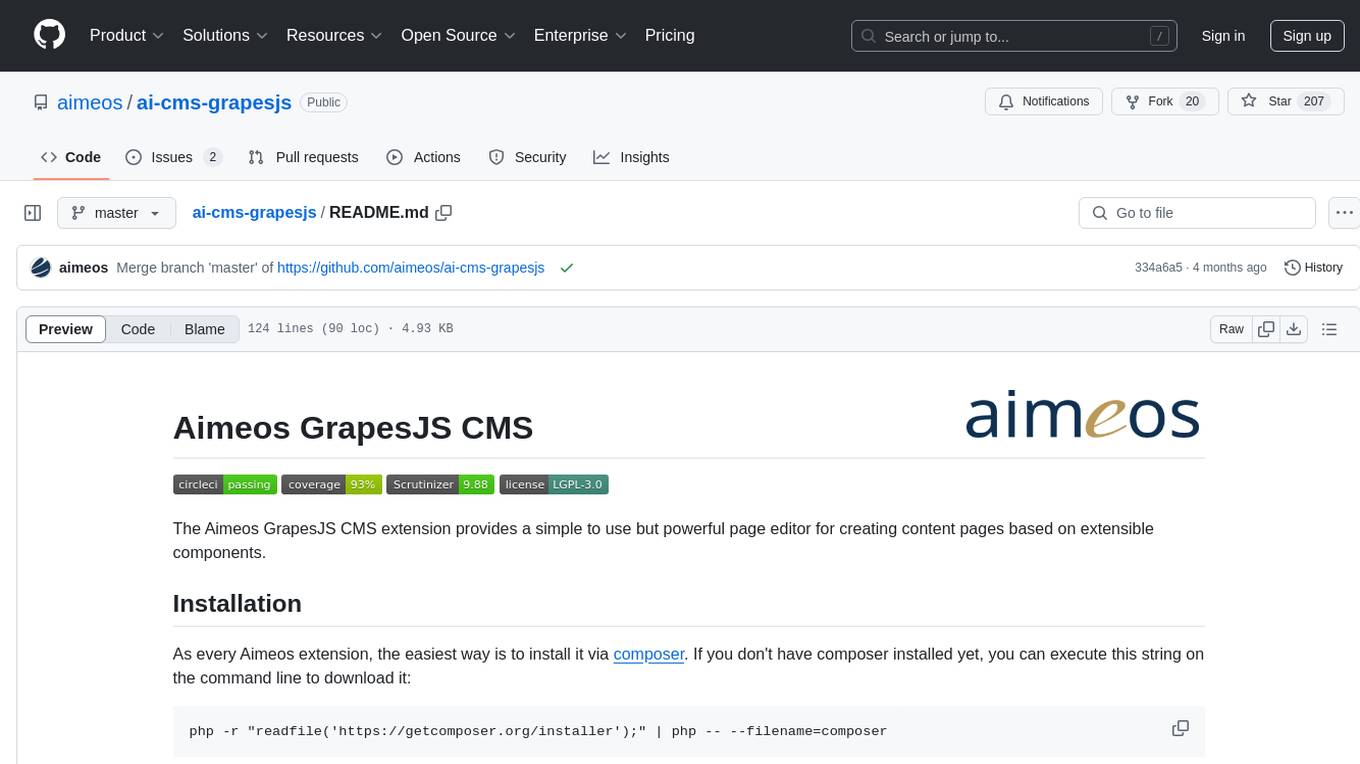Open the ai-cms-grapesjs repository title link

[x=214, y=102]
